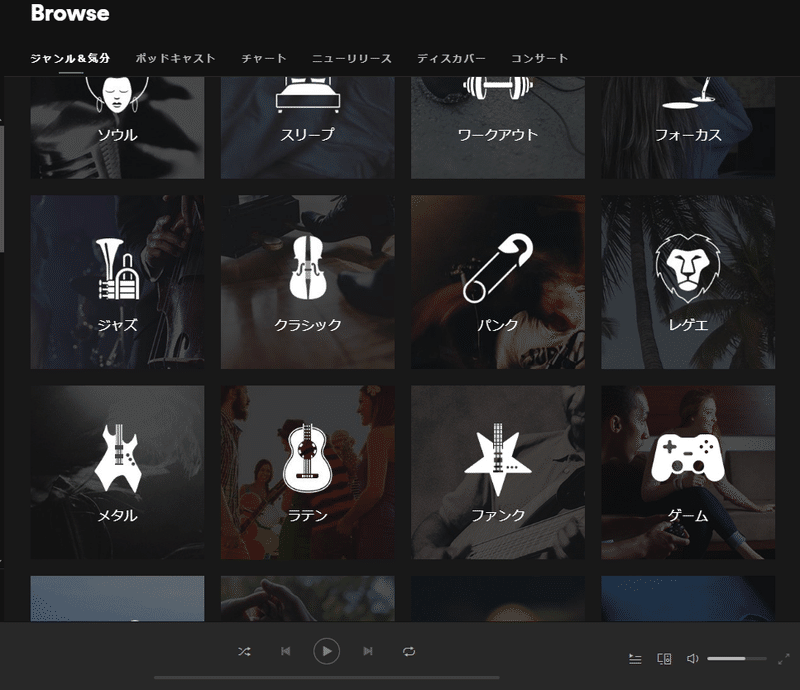Screen dimensions: 800x690
Task: Click the game controller icon on ゲーム
Action: 688,458
